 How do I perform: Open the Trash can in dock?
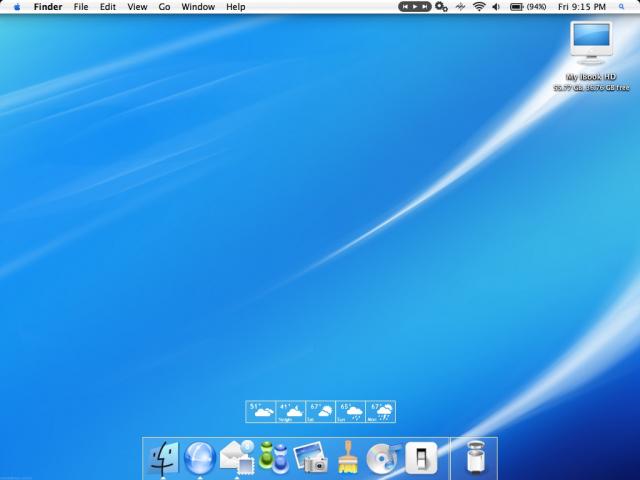click(475, 458)
